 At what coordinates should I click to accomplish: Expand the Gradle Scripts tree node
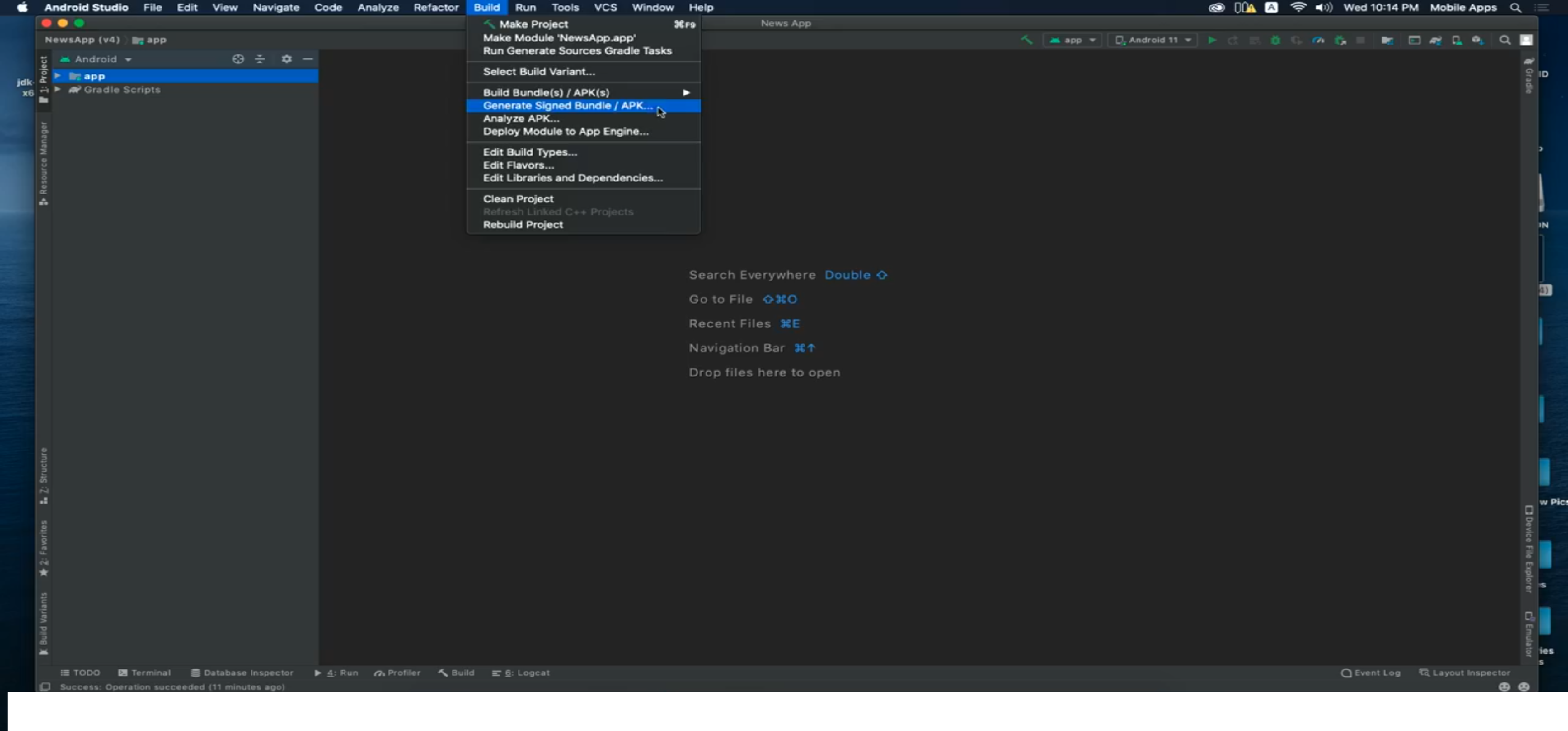tap(58, 89)
